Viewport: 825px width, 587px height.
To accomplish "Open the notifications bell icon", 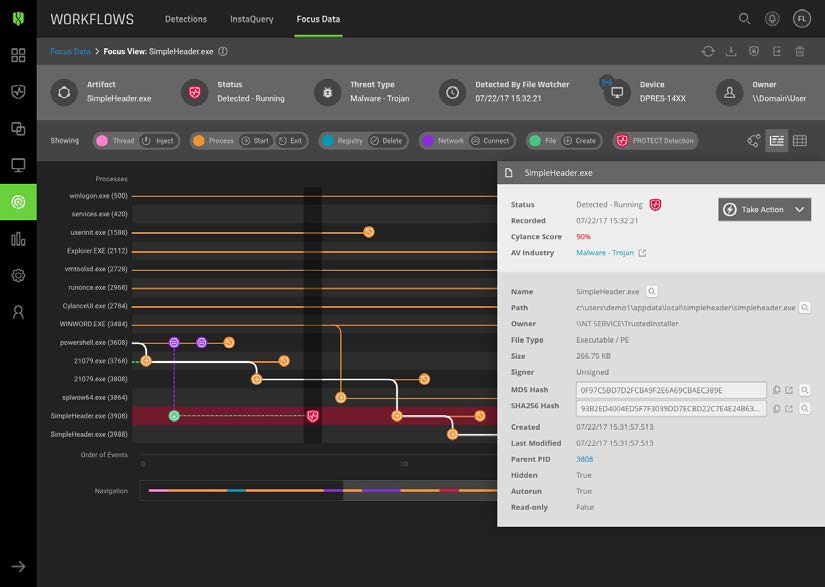I will (772, 19).
